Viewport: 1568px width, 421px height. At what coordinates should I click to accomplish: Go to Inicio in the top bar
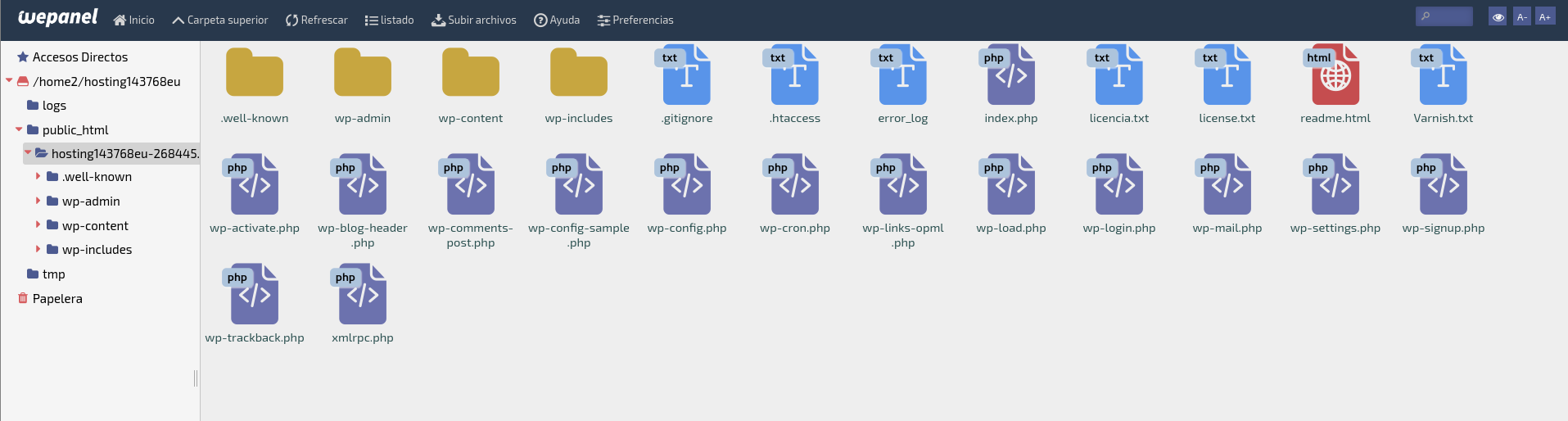134,20
